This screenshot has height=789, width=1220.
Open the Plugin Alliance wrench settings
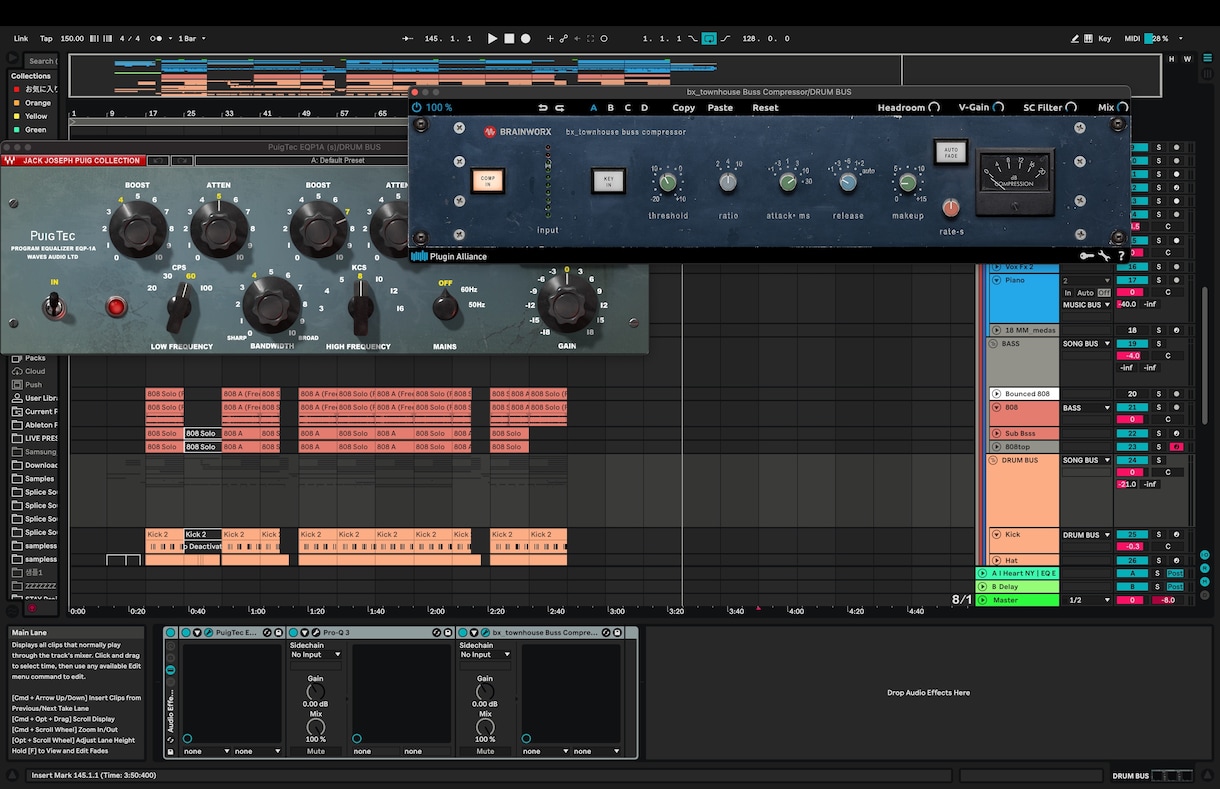point(1104,256)
